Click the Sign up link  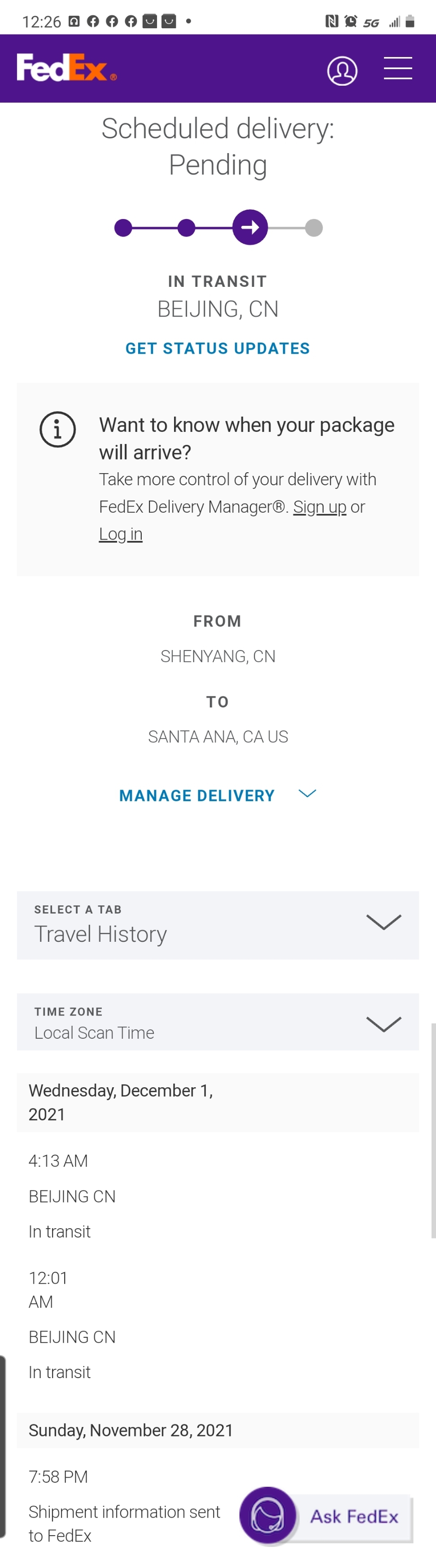pyautogui.click(x=320, y=506)
